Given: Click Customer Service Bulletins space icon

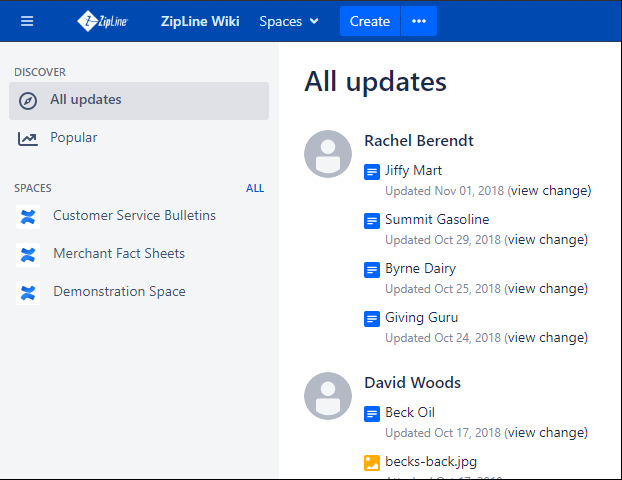Looking at the screenshot, I should 28,217.
